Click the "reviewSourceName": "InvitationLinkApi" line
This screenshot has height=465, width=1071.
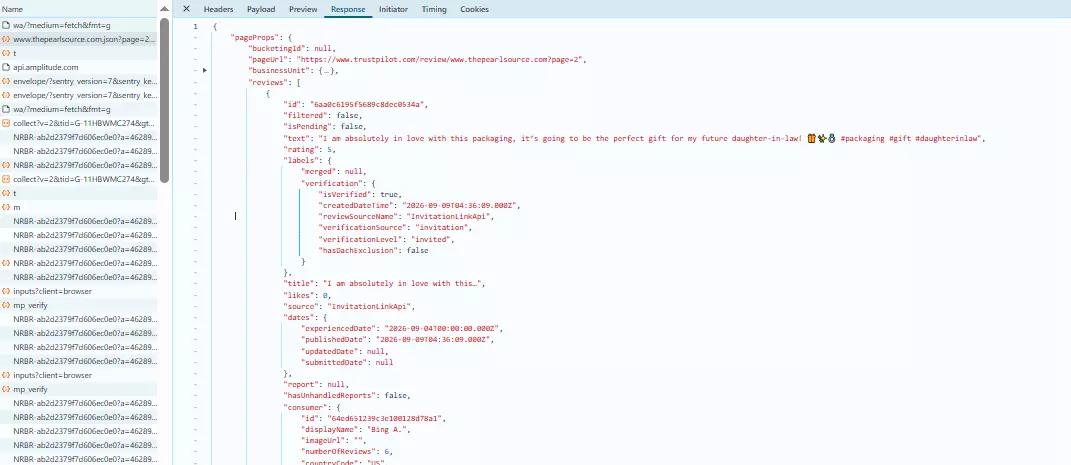click(x=406, y=216)
